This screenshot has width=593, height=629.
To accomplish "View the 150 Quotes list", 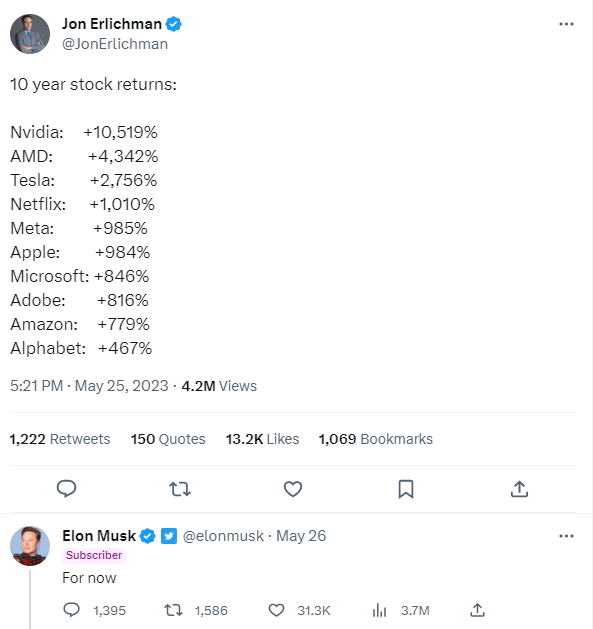I will click(x=168, y=439).
